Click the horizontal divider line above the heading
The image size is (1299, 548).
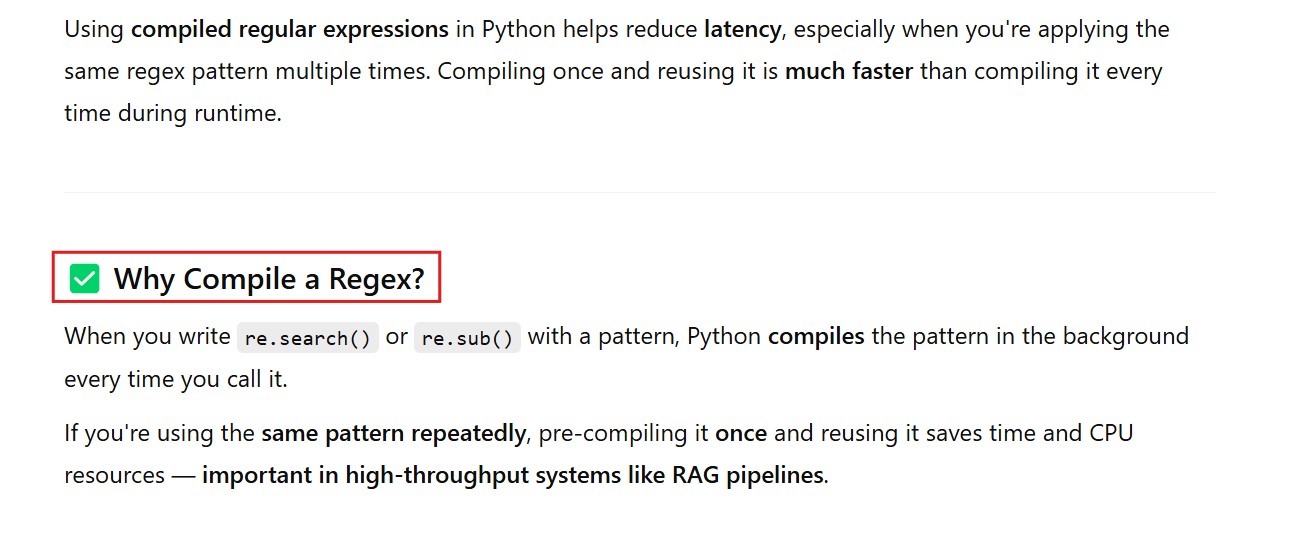pos(640,192)
